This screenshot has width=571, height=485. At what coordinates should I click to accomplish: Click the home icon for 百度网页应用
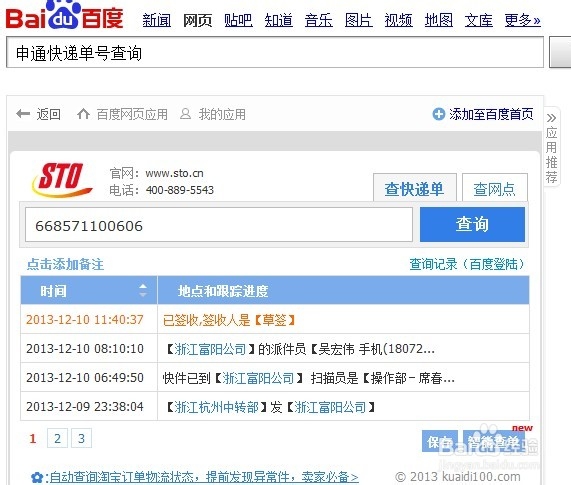click(83, 114)
